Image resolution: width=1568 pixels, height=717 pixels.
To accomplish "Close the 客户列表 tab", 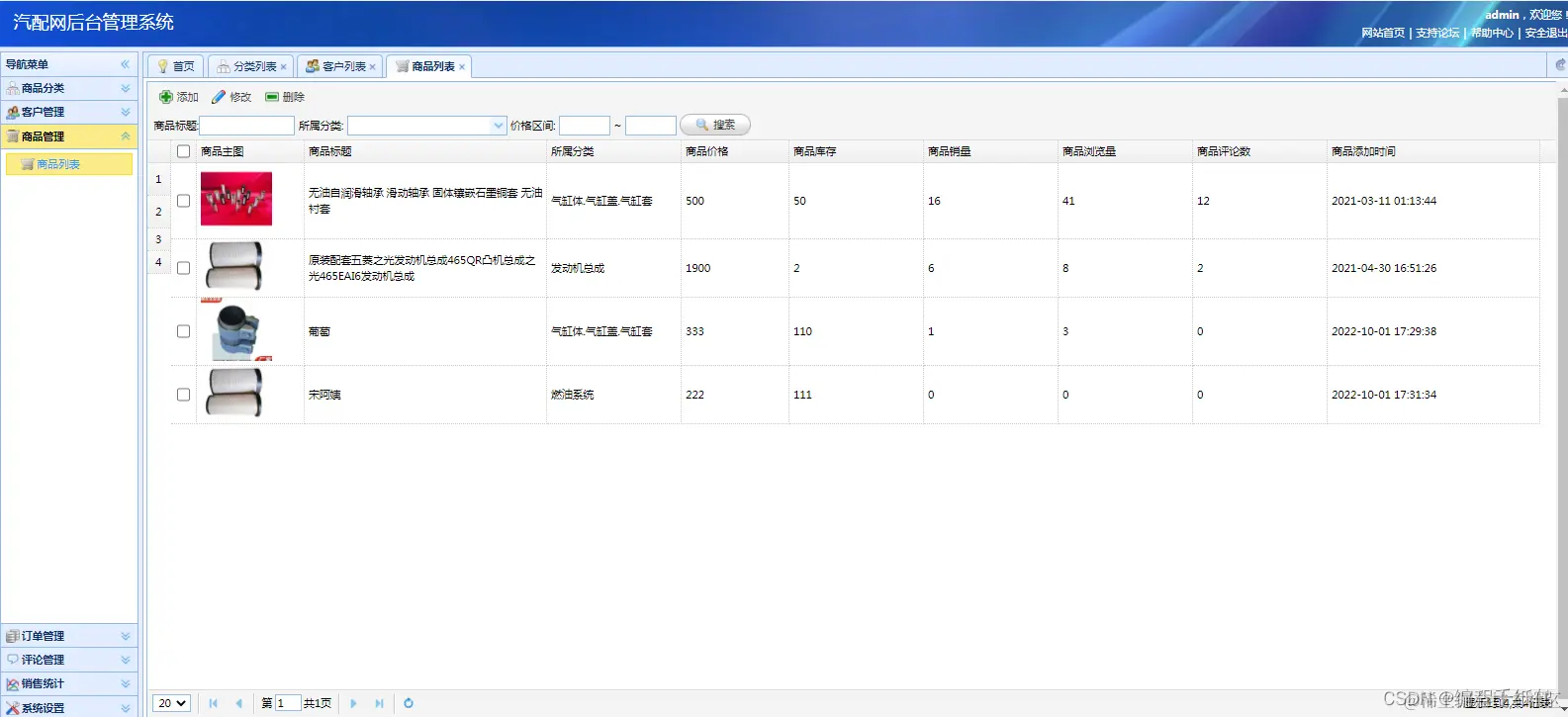I will (x=373, y=67).
